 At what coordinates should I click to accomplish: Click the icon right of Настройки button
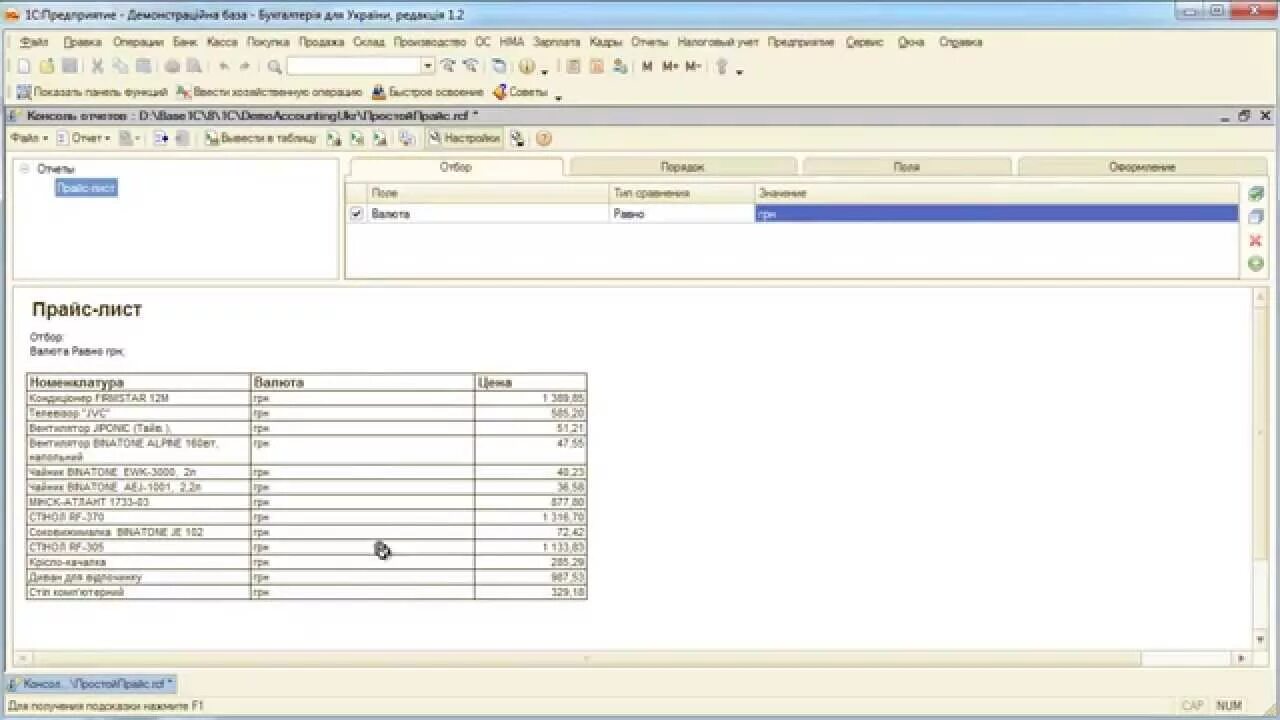tap(517, 139)
